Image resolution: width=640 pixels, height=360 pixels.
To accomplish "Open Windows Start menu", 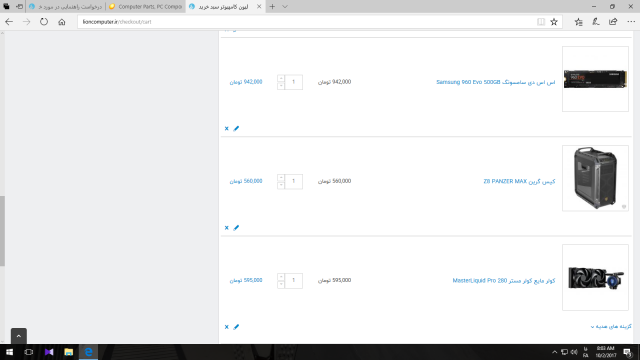I will pos(9,352).
